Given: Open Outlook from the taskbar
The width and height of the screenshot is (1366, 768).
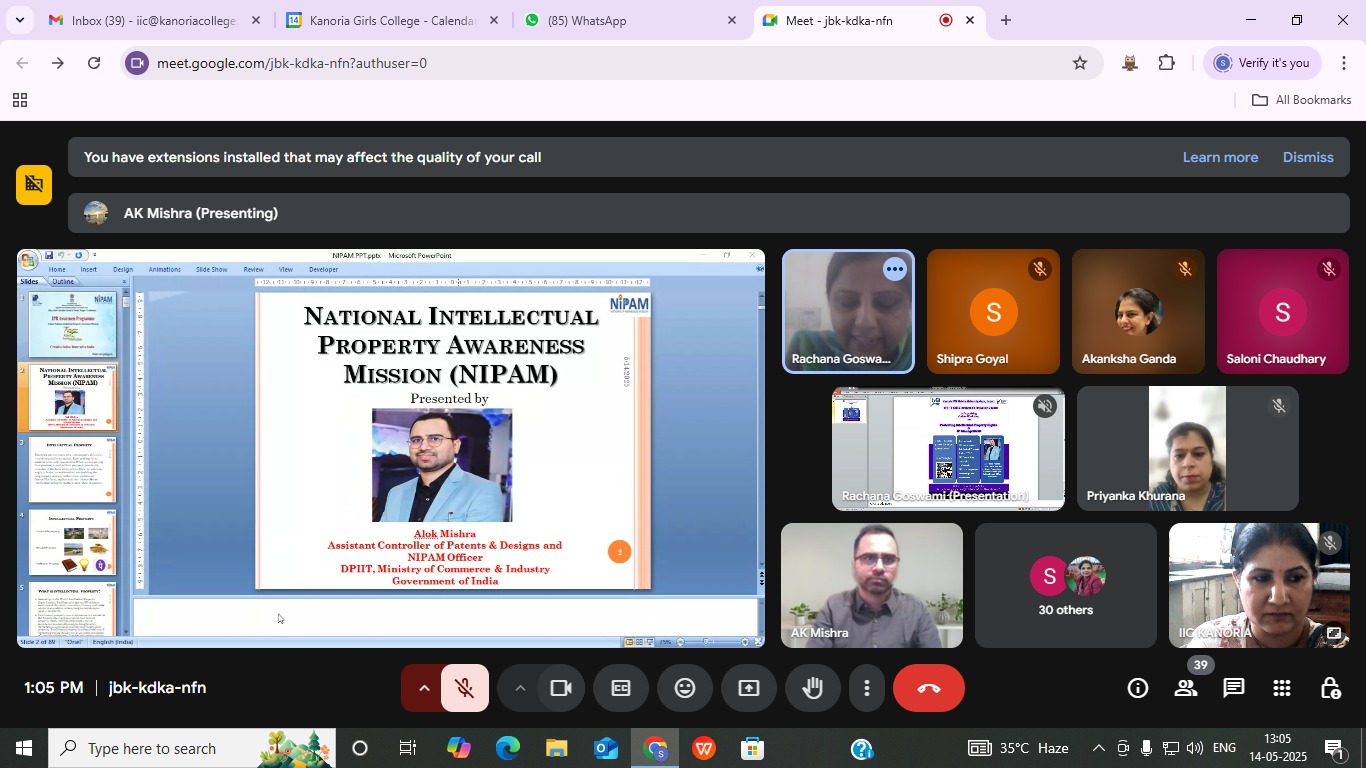Looking at the screenshot, I should coord(606,748).
